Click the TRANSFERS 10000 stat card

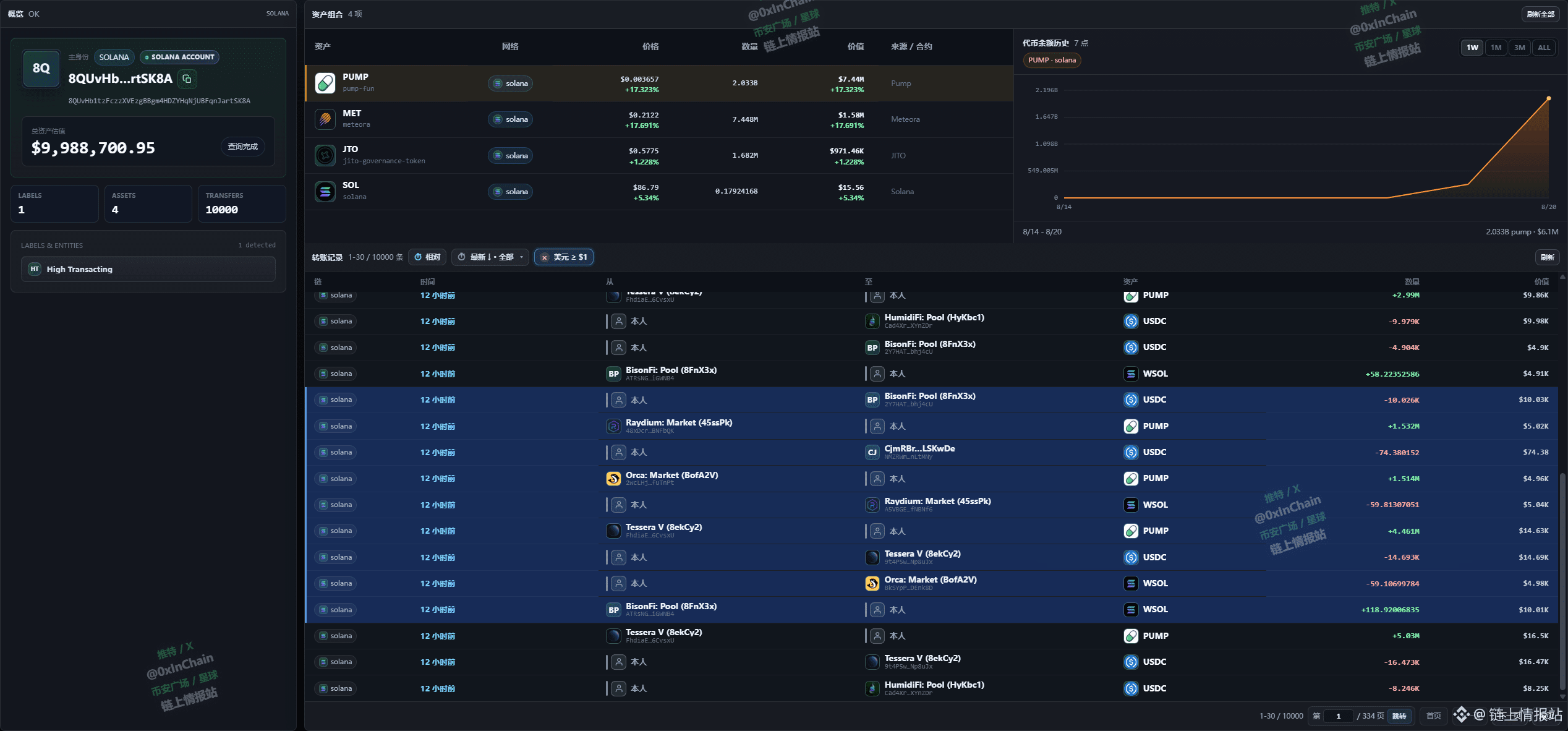pos(242,203)
